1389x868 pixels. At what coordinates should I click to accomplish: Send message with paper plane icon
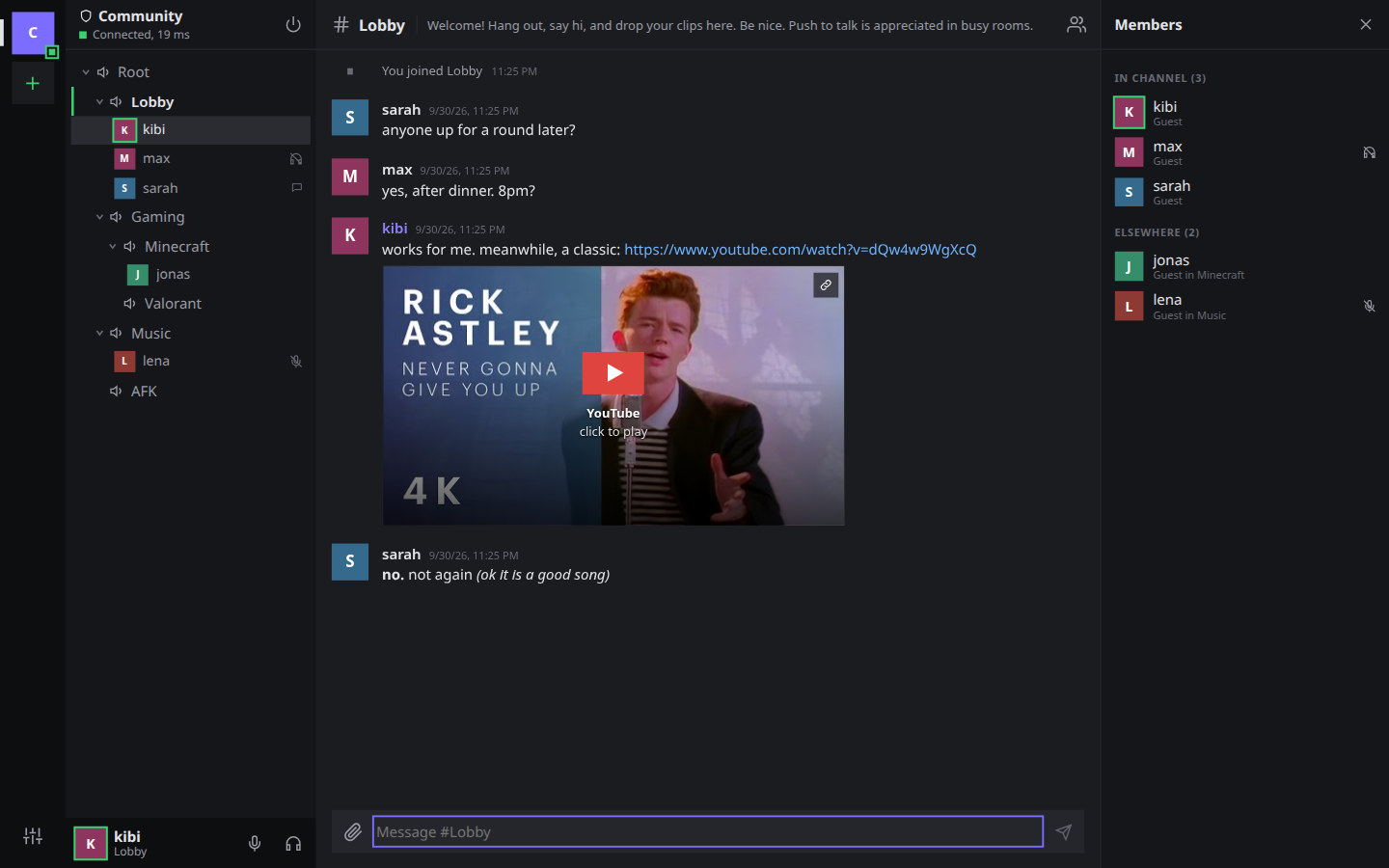pyautogui.click(x=1064, y=831)
